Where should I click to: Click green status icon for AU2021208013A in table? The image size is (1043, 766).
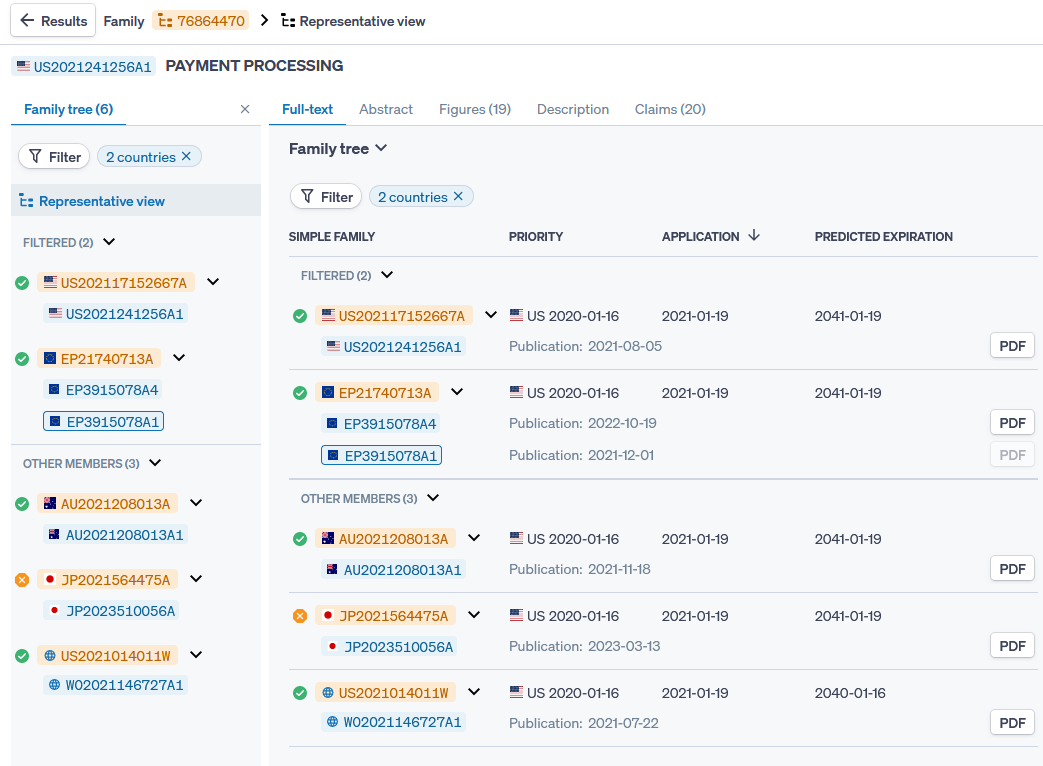(300, 539)
